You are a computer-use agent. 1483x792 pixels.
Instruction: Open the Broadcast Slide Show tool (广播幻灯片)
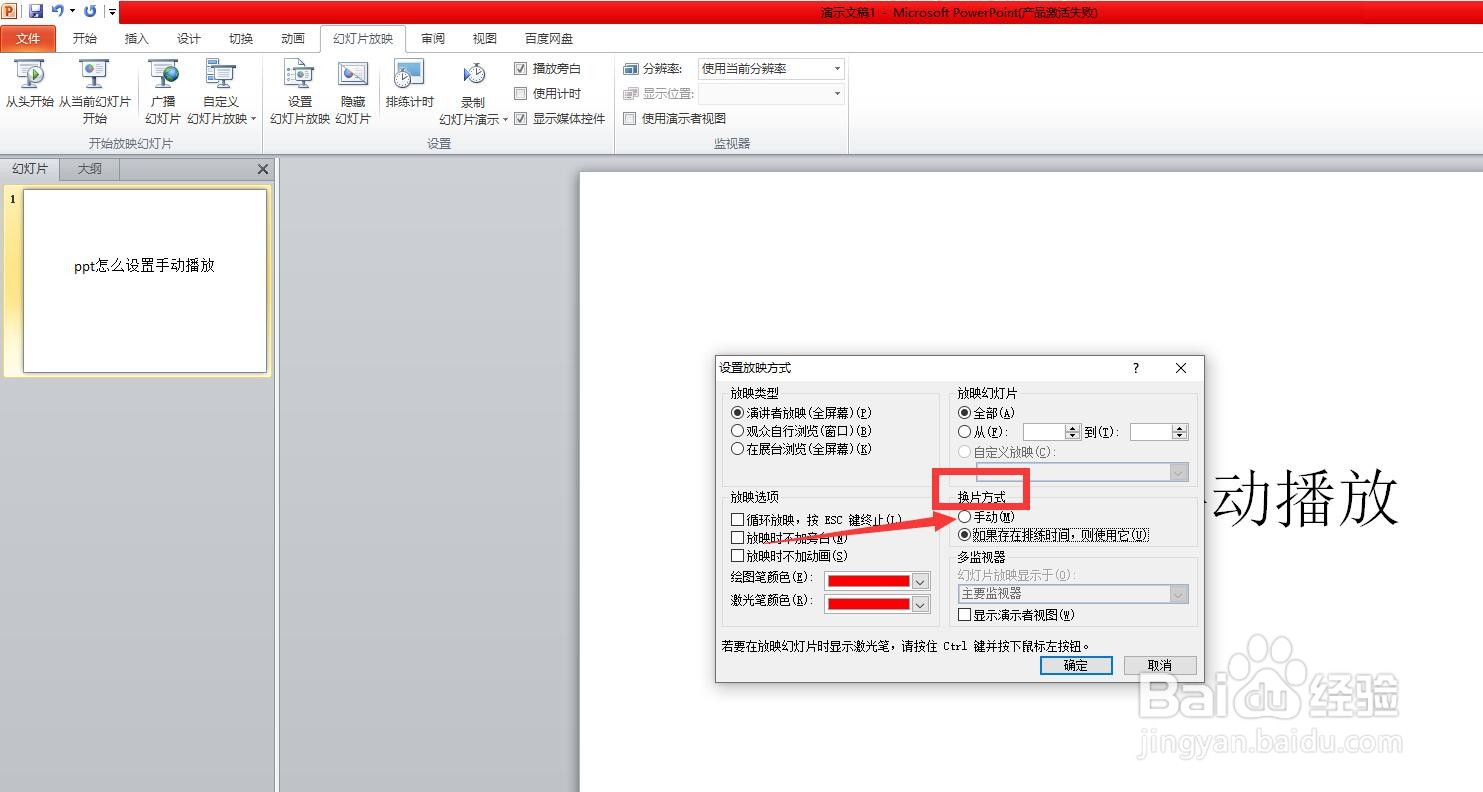point(162,90)
